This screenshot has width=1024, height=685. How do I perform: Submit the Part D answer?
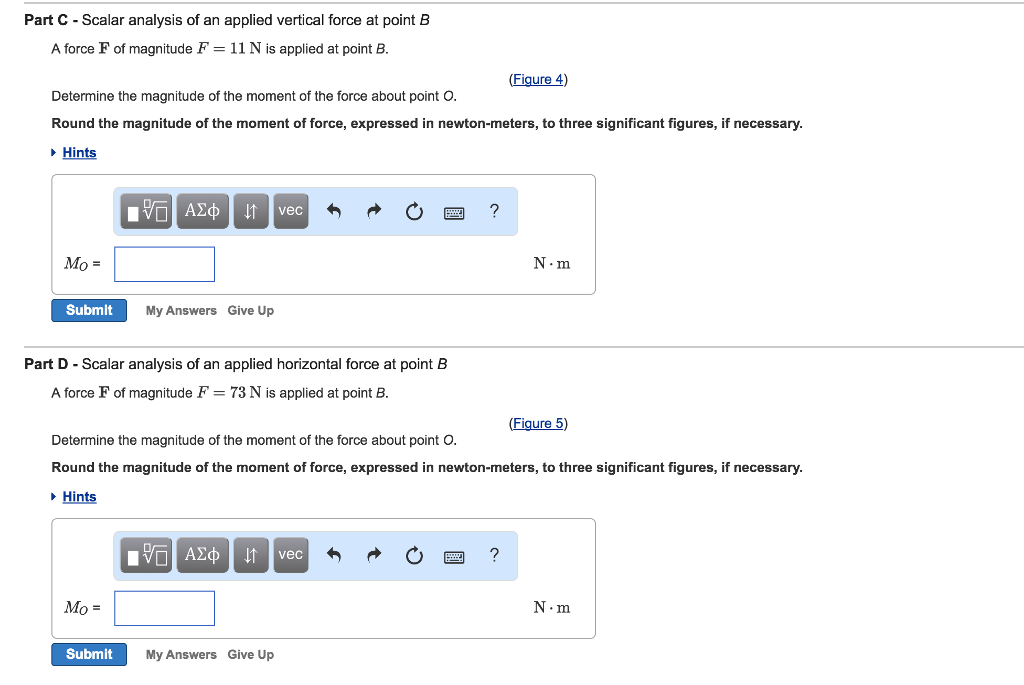88,654
